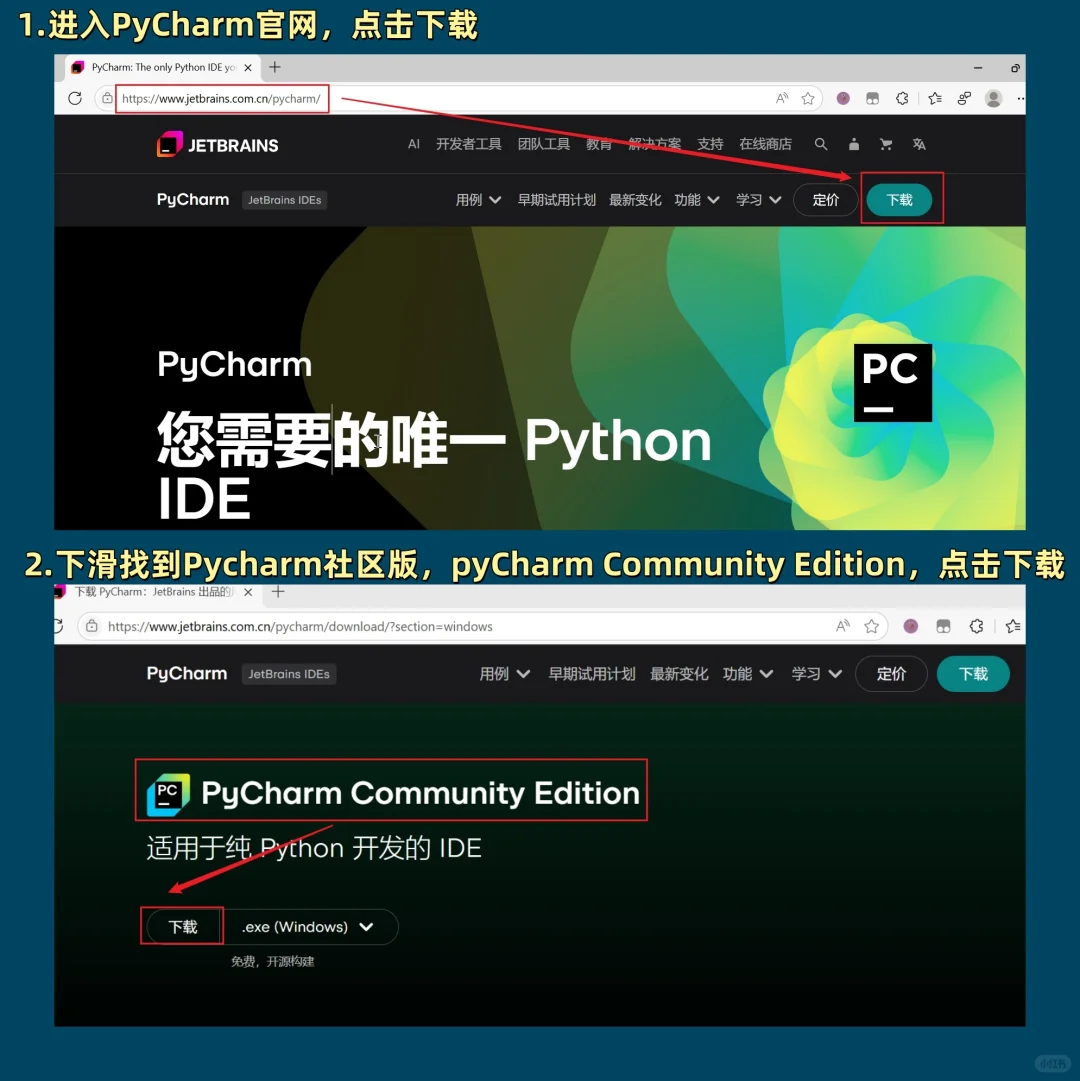This screenshot has height=1081, width=1080.
Task: Open a new browser tab with the plus button
Action: [x=275, y=67]
